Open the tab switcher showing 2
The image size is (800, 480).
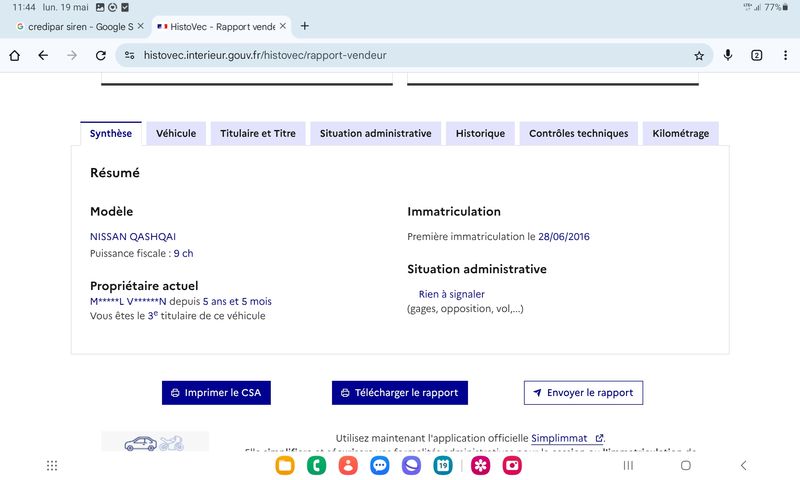click(757, 55)
